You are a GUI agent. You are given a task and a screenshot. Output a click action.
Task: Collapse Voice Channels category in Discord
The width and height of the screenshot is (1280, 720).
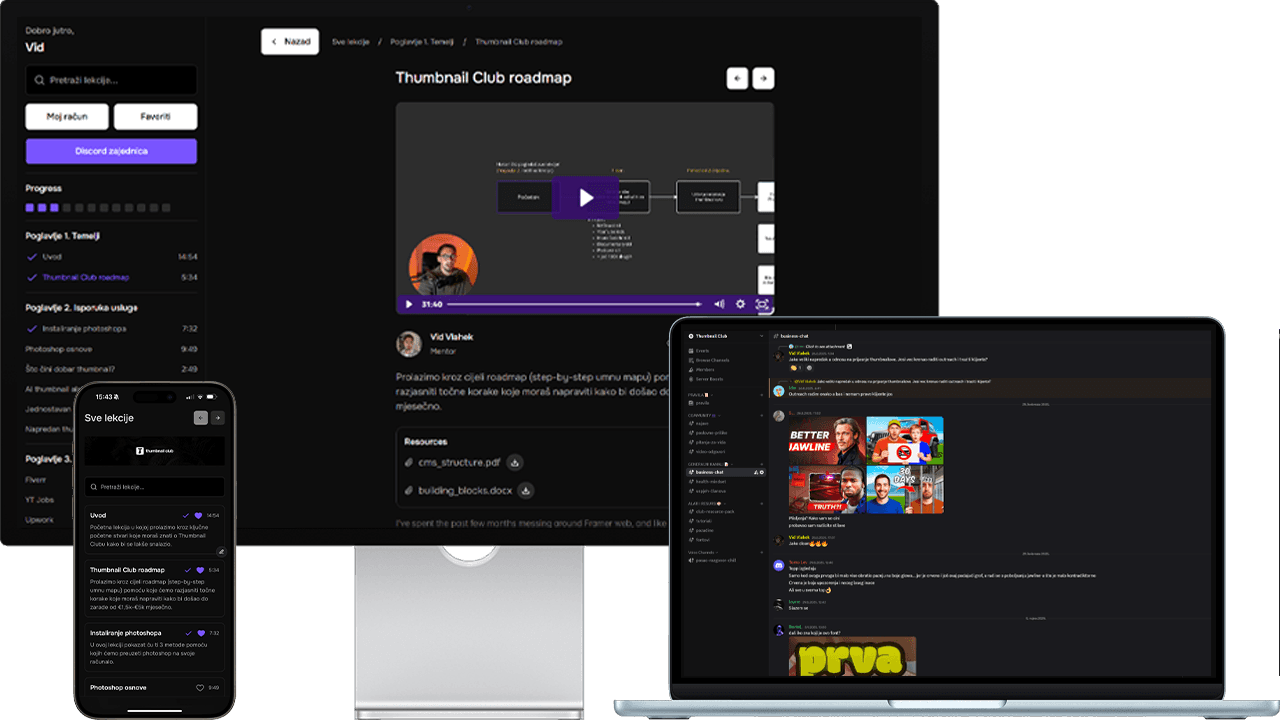[701, 552]
